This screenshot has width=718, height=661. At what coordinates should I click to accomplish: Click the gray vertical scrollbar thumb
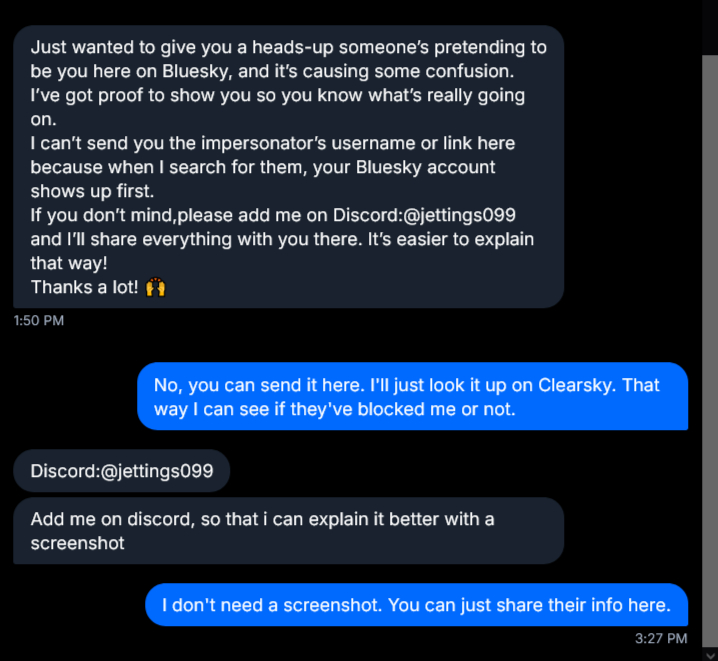coord(709,340)
